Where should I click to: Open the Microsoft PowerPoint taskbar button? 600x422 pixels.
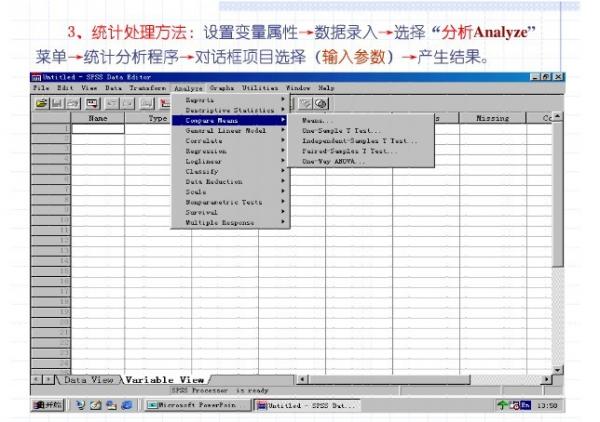pyautogui.click(x=197, y=405)
